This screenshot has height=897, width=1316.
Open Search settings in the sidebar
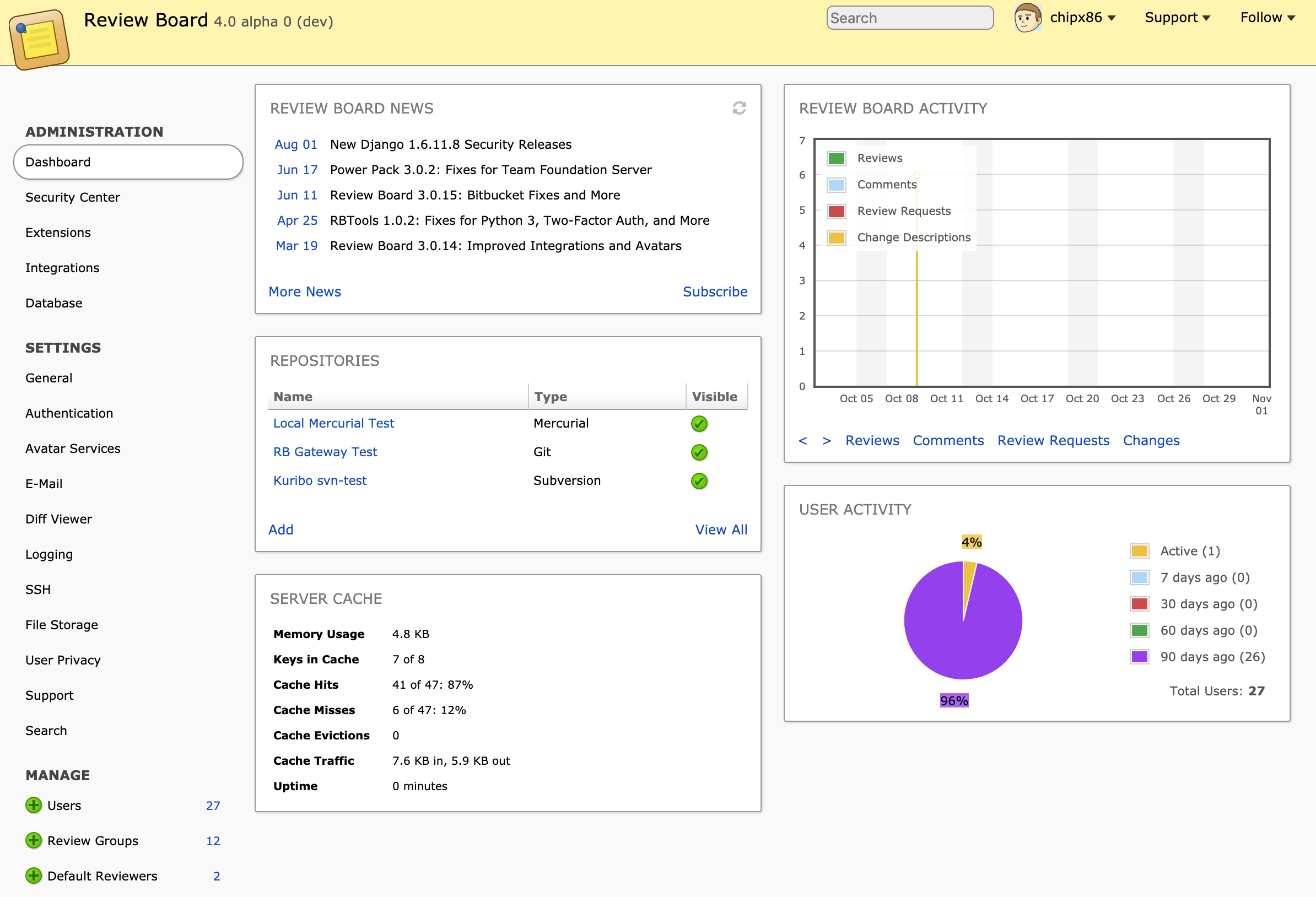(x=46, y=731)
